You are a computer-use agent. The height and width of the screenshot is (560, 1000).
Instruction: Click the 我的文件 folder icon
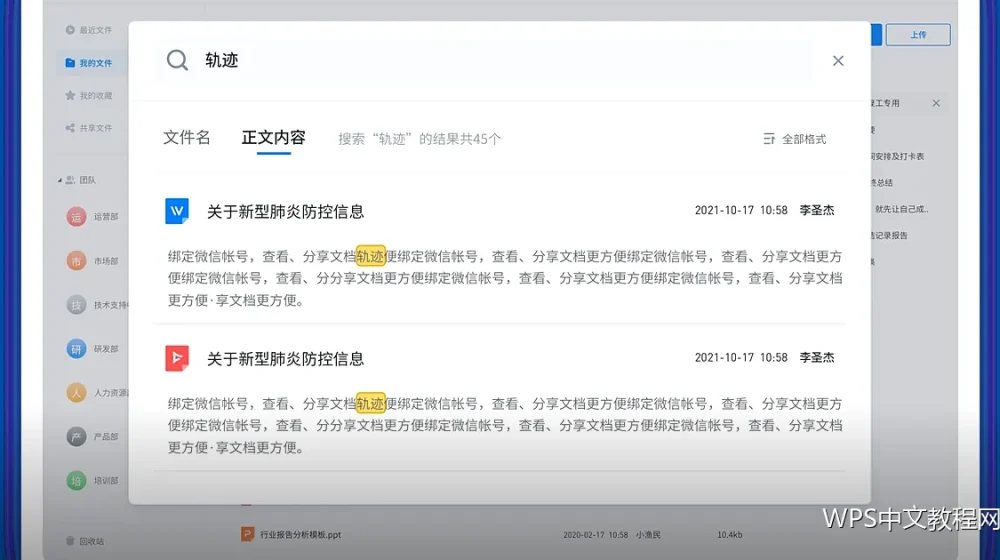point(70,63)
